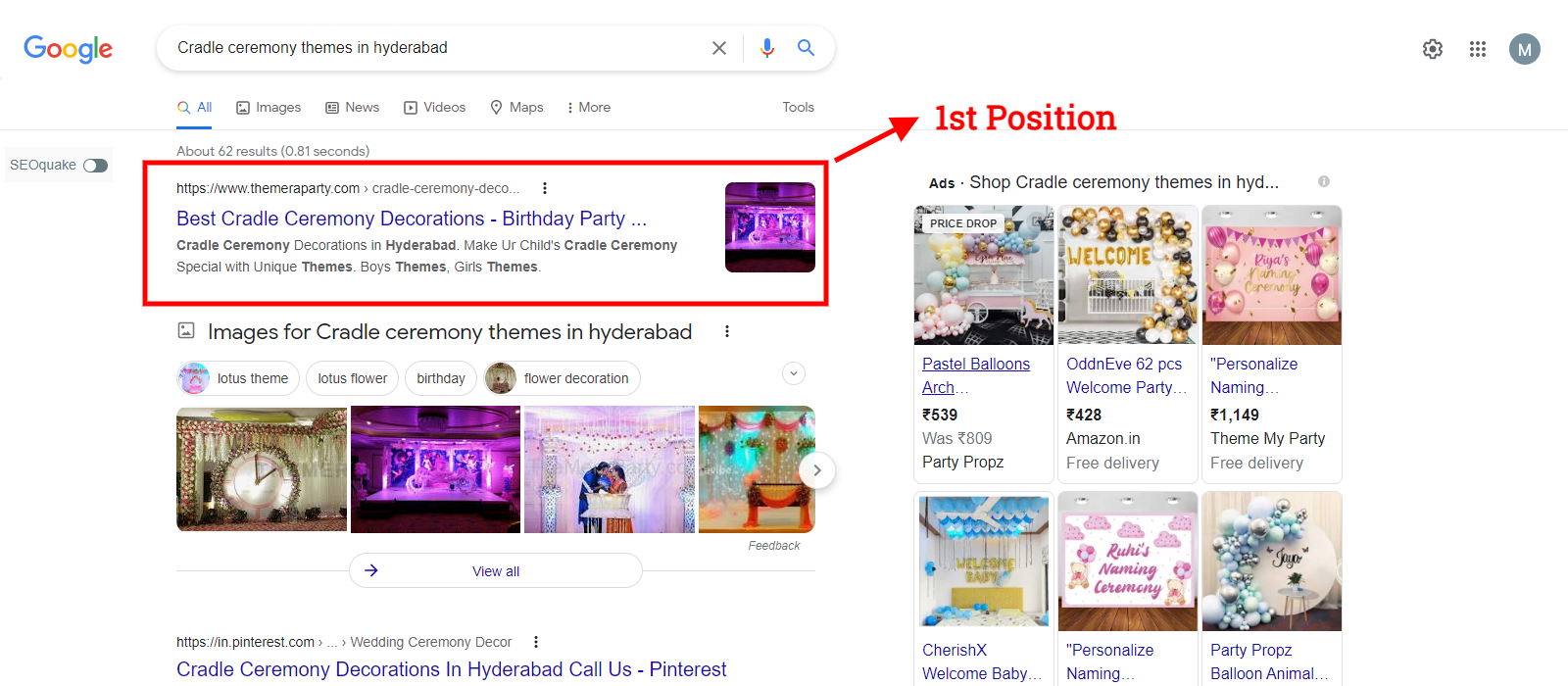Open Best Cradle Ceremony Decorations result link

pos(412,219)
